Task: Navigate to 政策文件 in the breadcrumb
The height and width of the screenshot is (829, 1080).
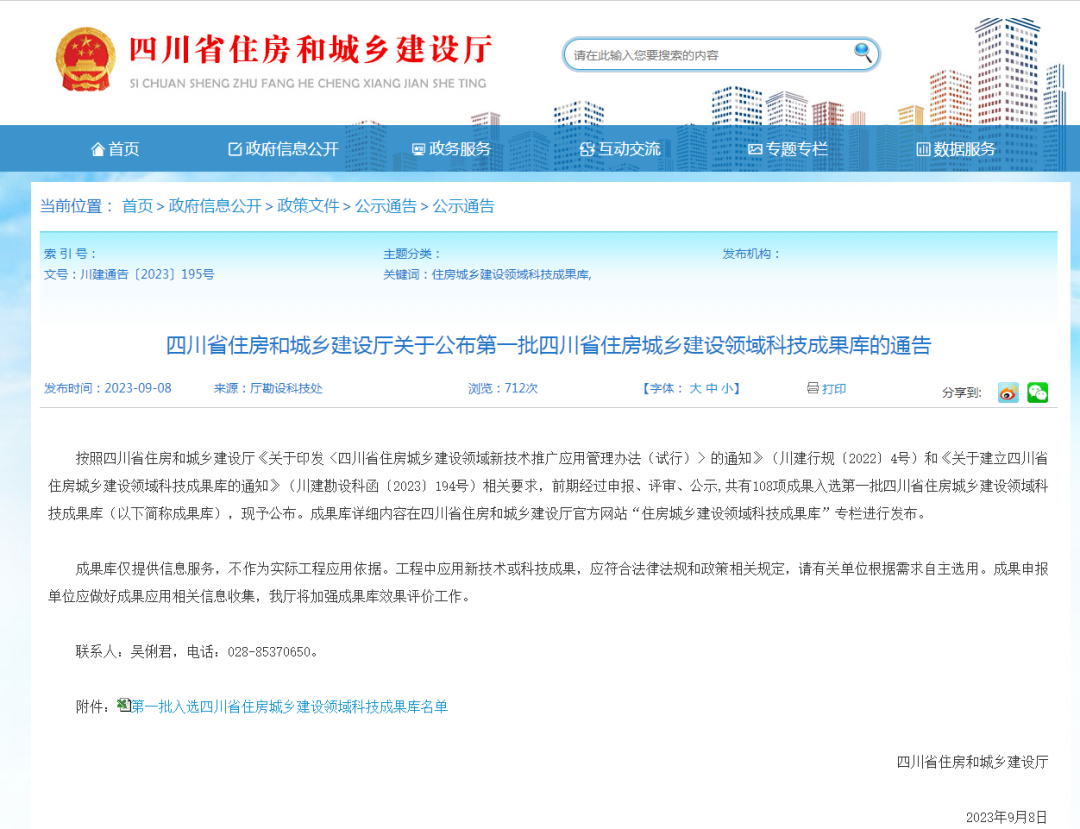Action: coord(306,207)
